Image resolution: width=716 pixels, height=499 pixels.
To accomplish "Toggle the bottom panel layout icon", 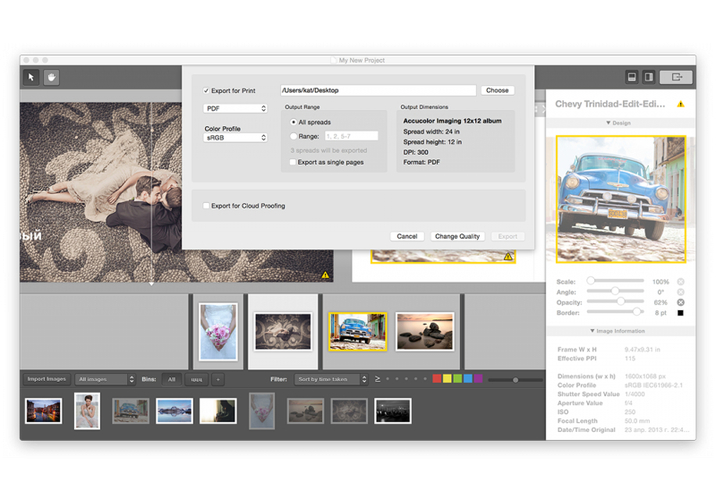I will (x=632, y=77).
